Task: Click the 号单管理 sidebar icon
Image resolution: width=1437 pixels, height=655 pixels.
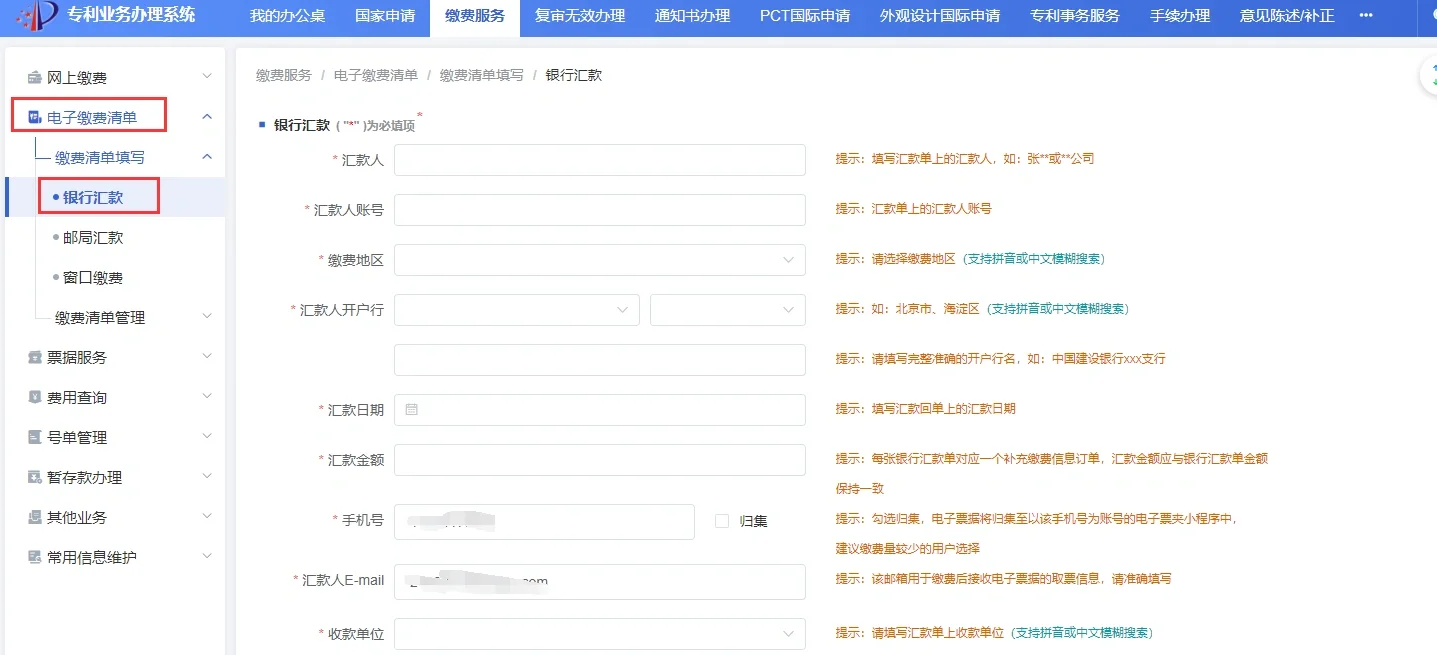Action: click(34, 438)
